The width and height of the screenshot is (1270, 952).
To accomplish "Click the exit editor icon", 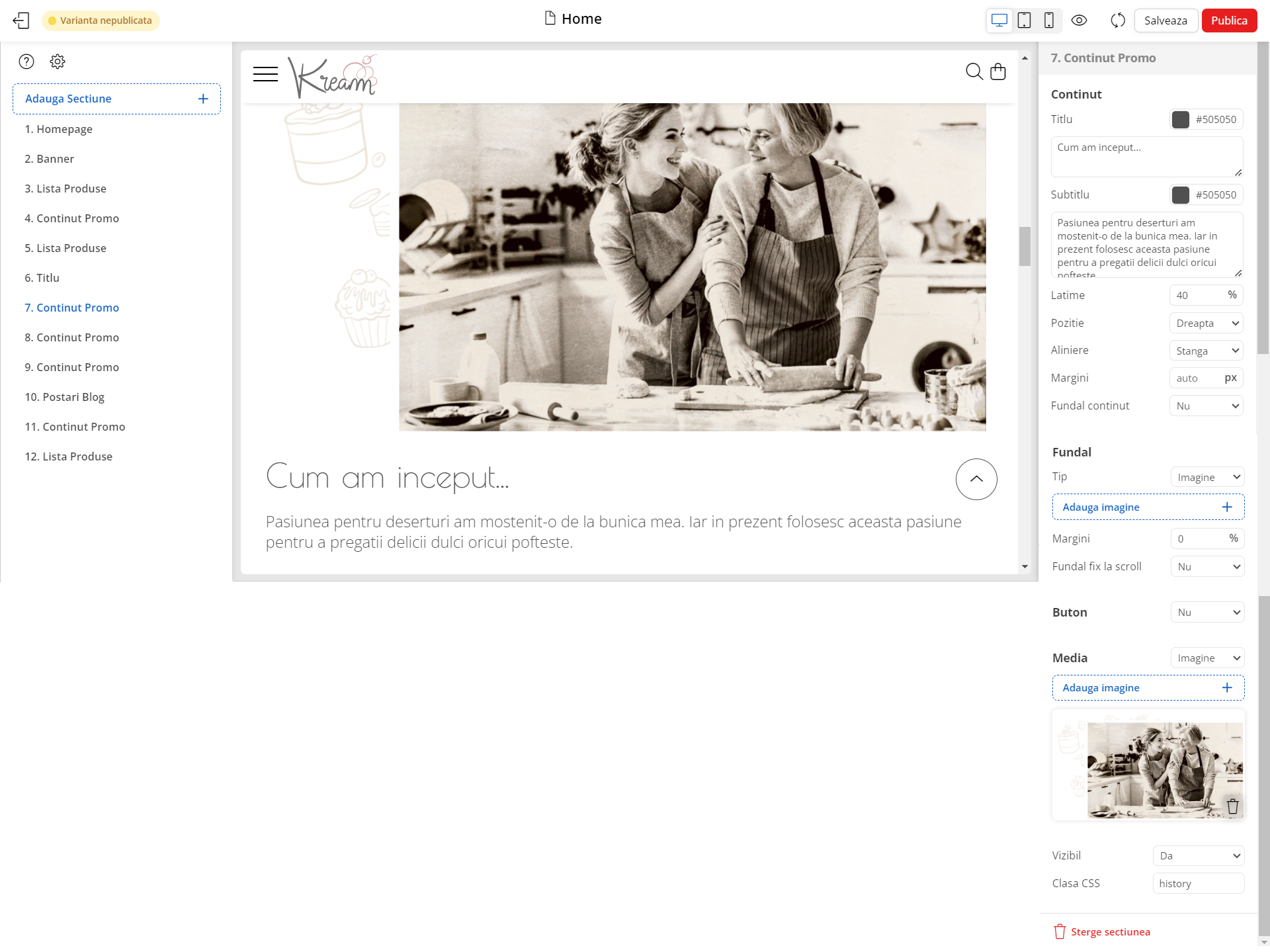I will pyautogui.click(x=21, y=21).
